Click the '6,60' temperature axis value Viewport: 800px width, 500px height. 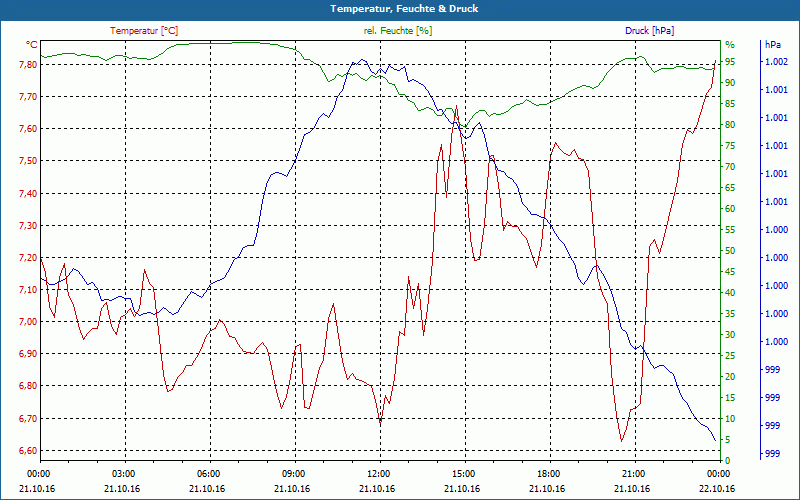coord(29,451)
